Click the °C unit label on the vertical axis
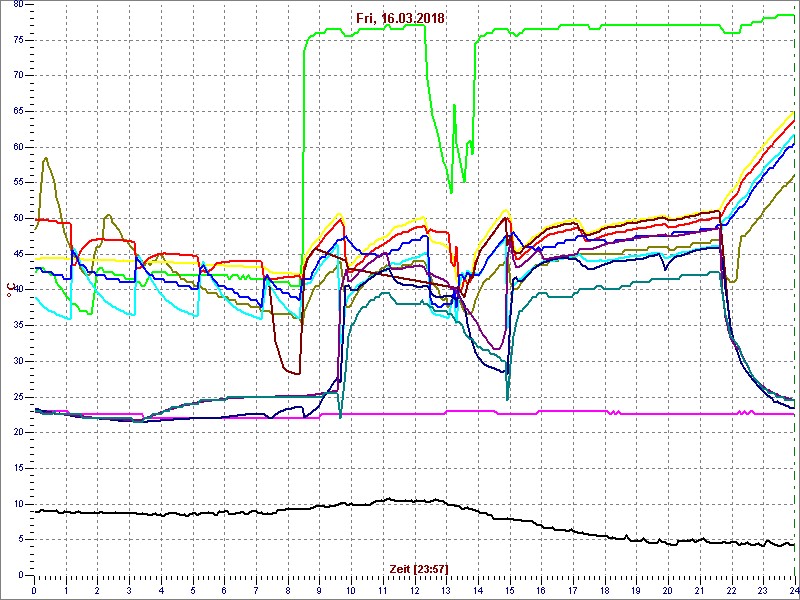 [x=9, y=289]
